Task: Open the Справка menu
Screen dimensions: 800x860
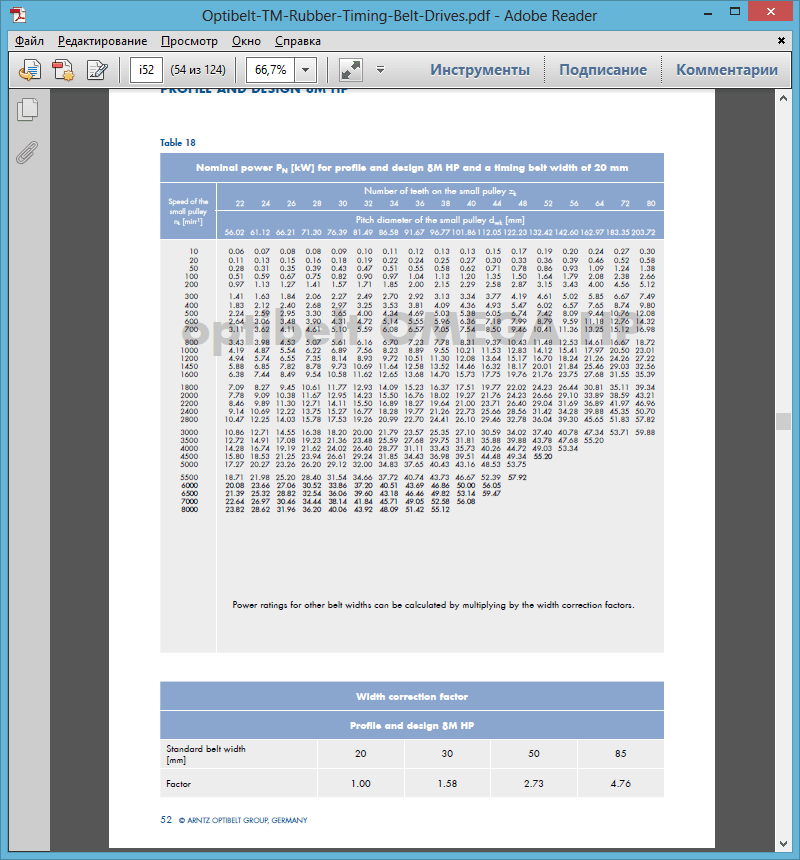Action: (x=298, y=41)
